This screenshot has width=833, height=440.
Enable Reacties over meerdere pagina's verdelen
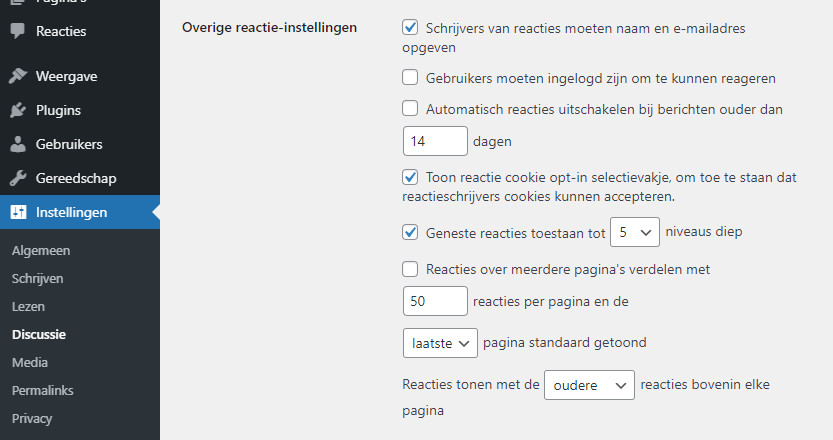pyautogui.click(x=410, y=269)
